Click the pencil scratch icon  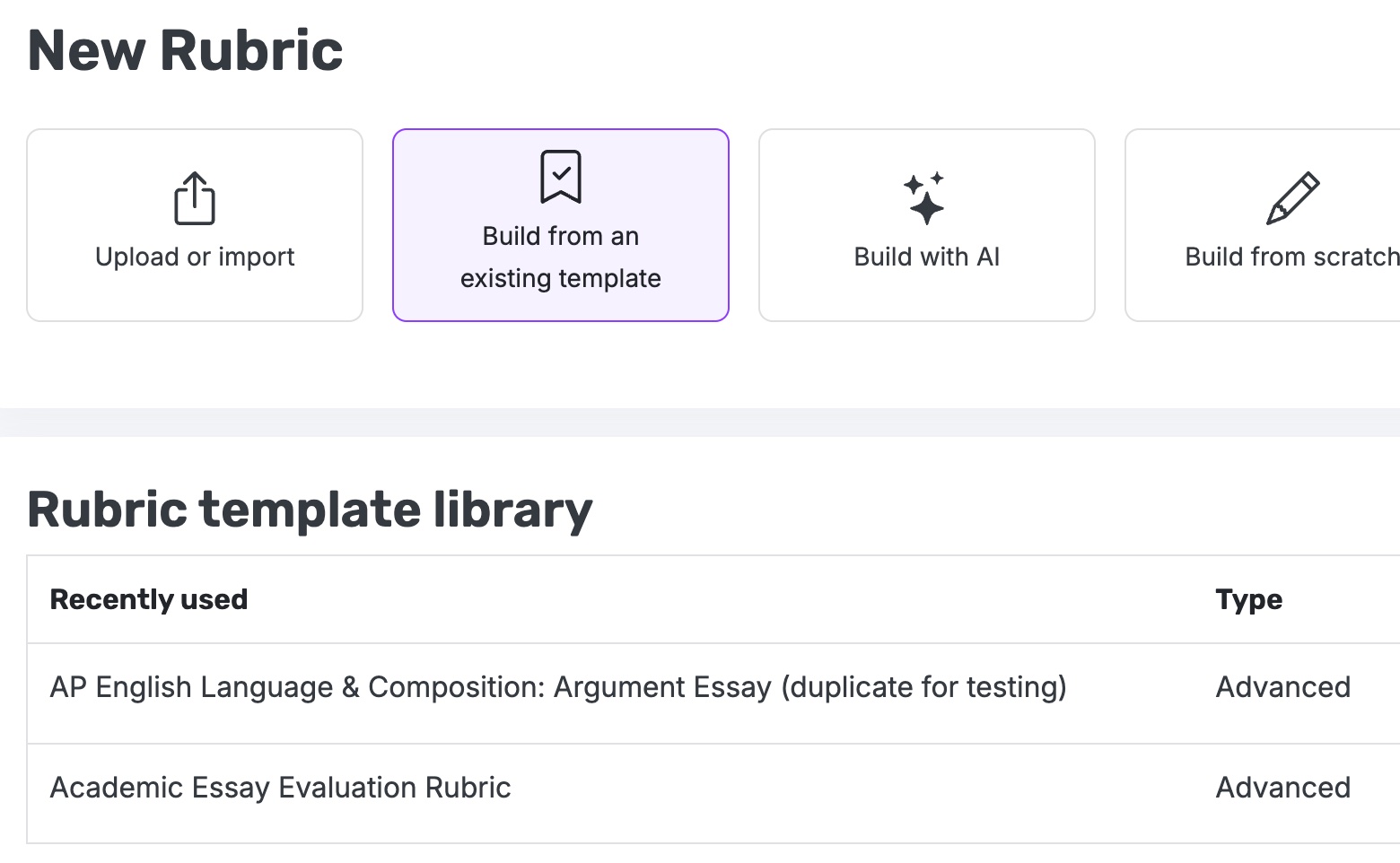1293,198
